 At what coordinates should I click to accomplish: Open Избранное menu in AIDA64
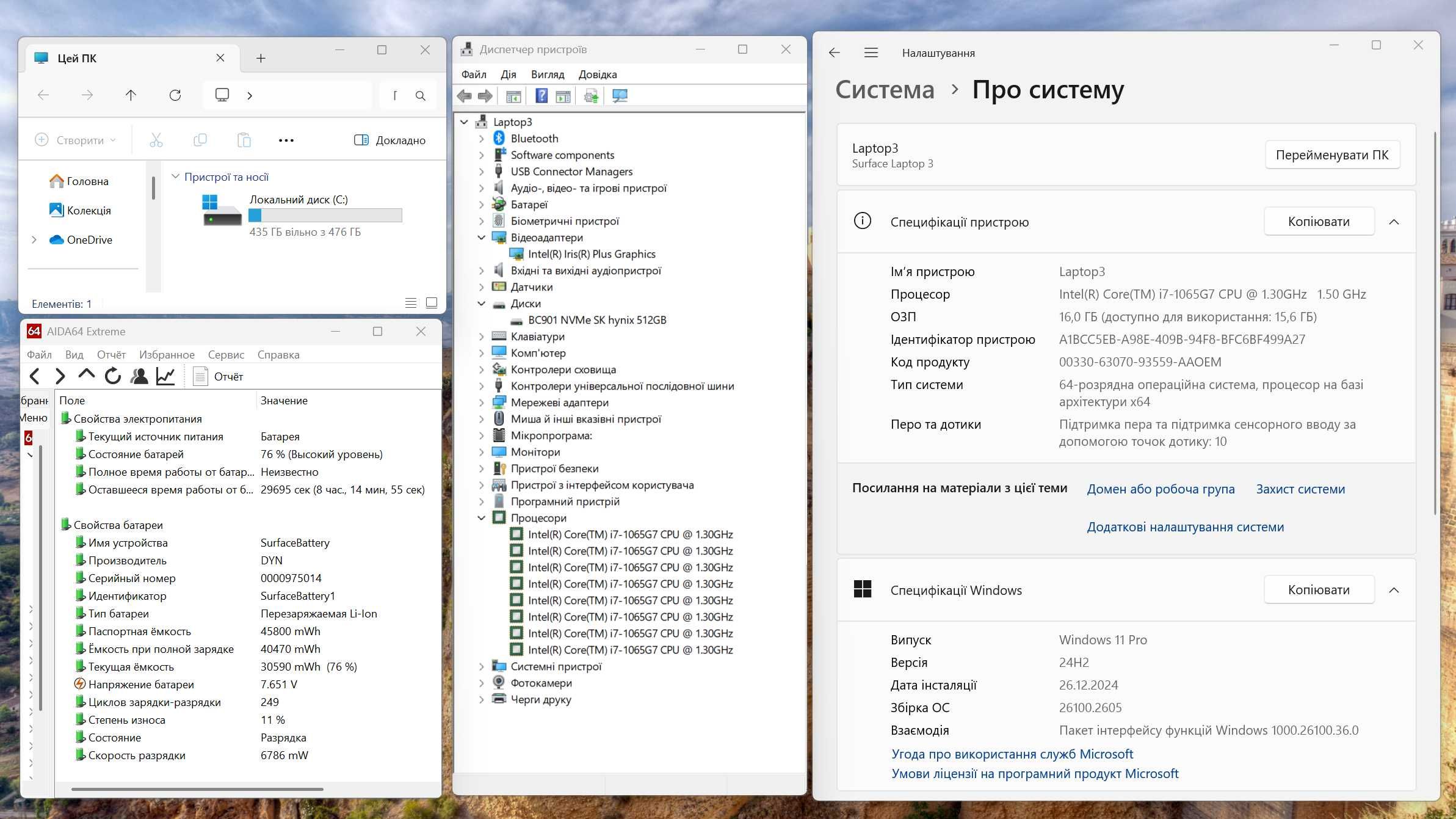(167, 355)
